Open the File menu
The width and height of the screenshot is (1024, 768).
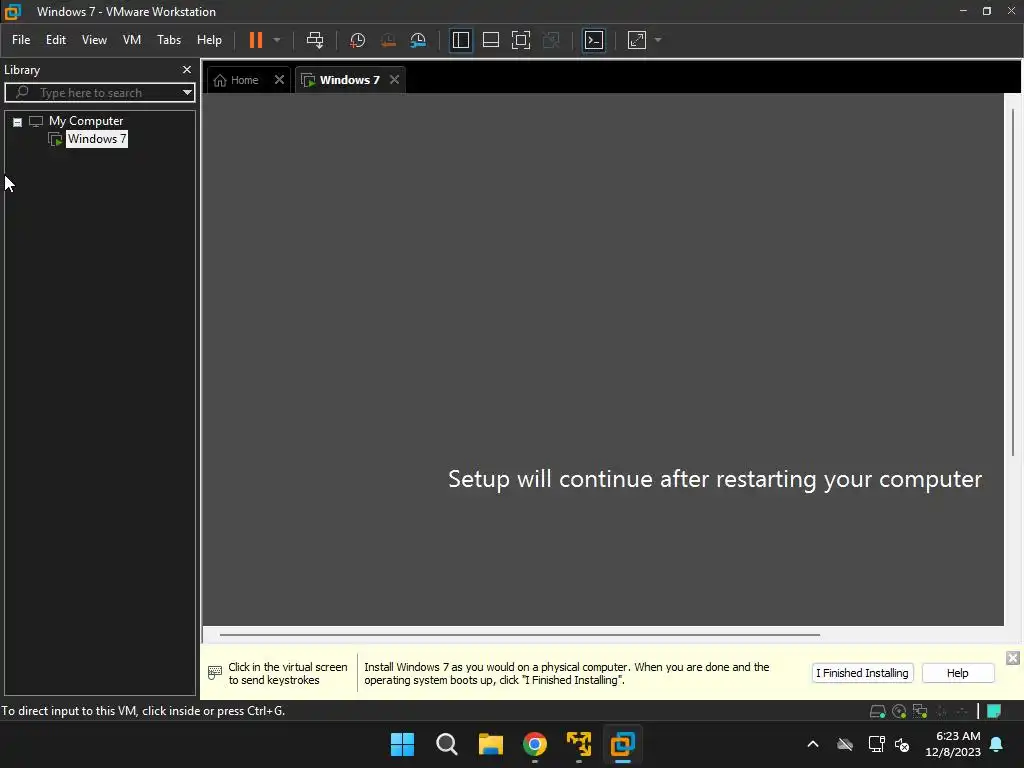click(x=21, y=40)
